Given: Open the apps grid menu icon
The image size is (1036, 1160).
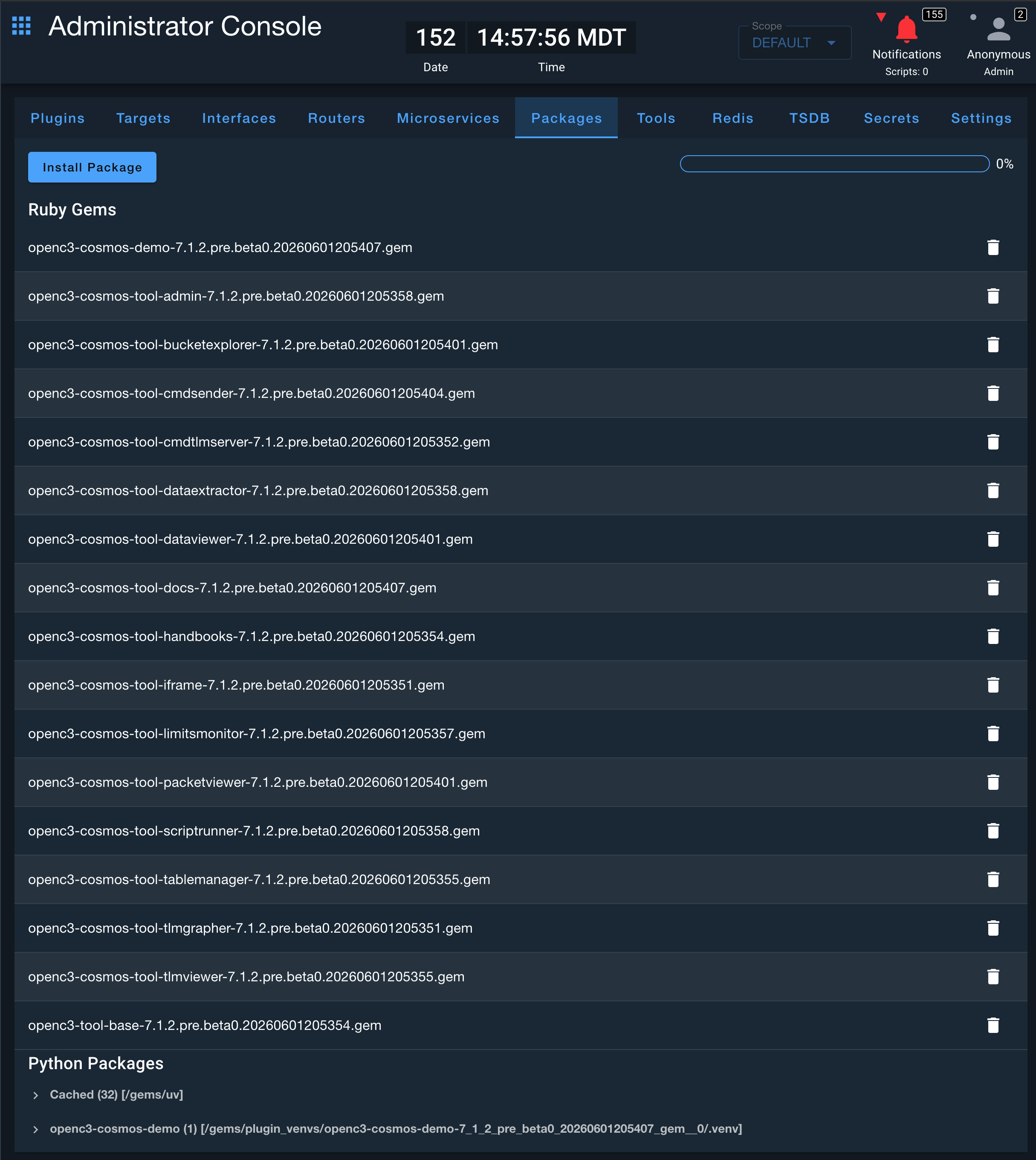Looking at the screenshot, I should coord(21,26).
